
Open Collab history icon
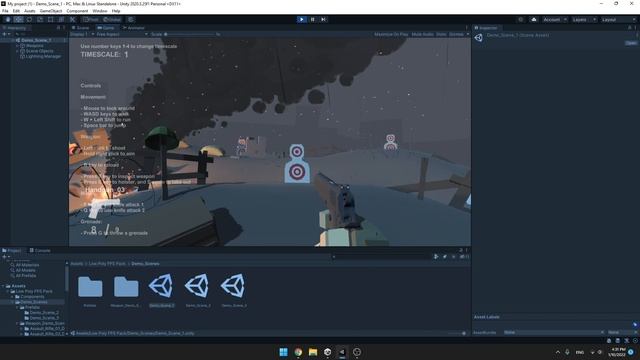click(x=521, y=20)
